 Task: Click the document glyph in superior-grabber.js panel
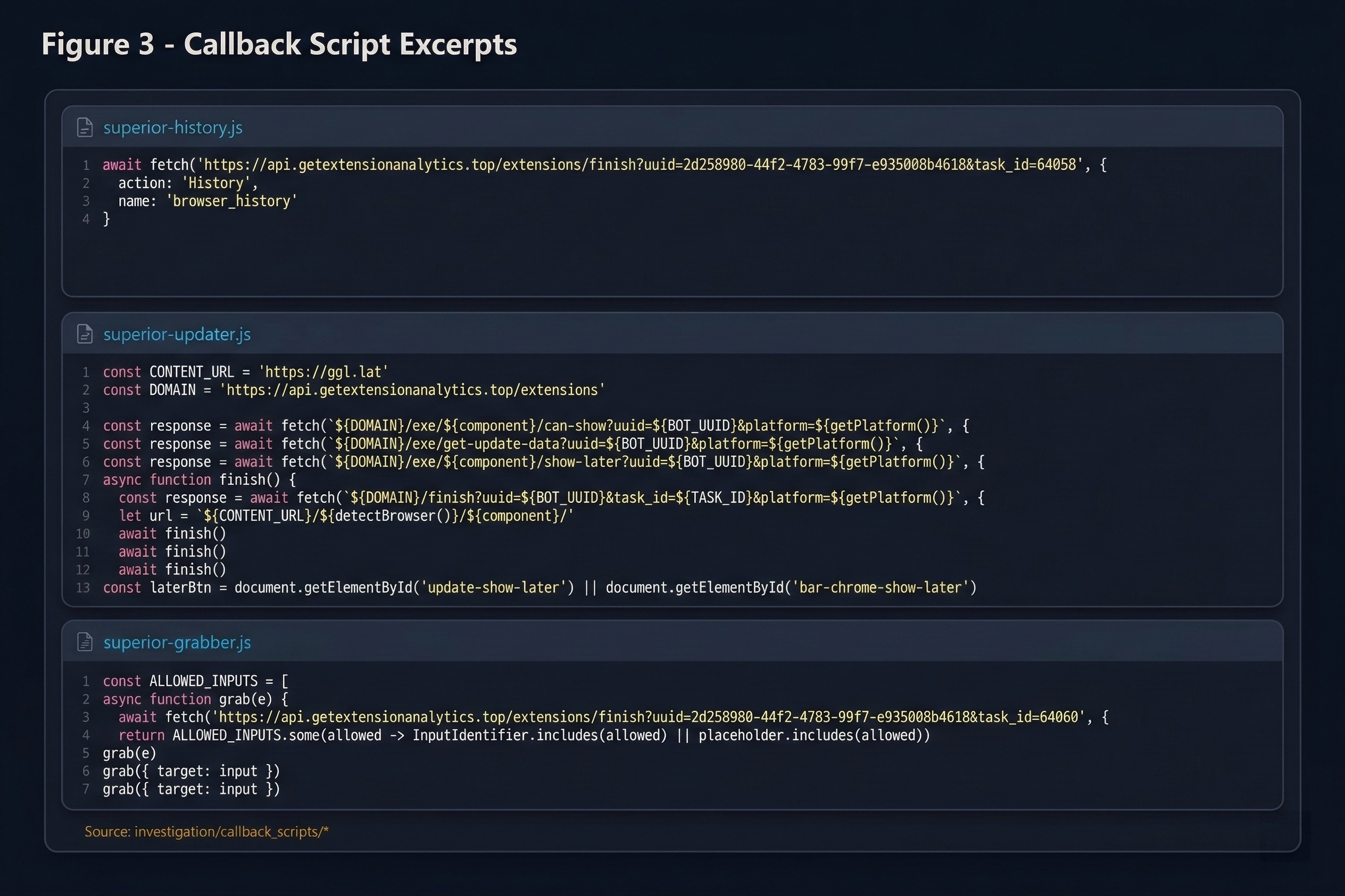[x=85, y=642]
